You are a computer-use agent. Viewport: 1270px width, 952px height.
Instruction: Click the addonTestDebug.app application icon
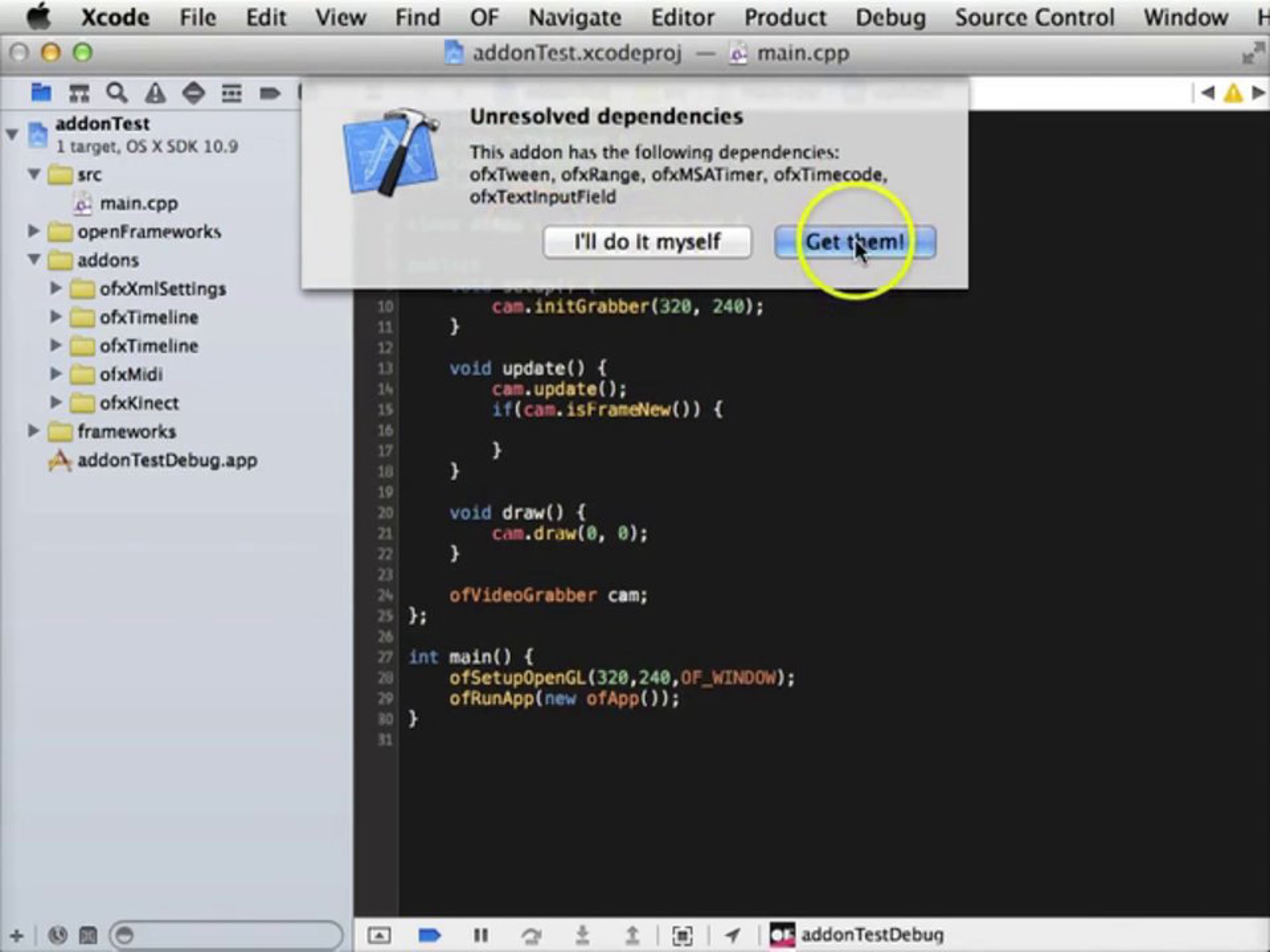pyautogui.click(x=60, y=461)
